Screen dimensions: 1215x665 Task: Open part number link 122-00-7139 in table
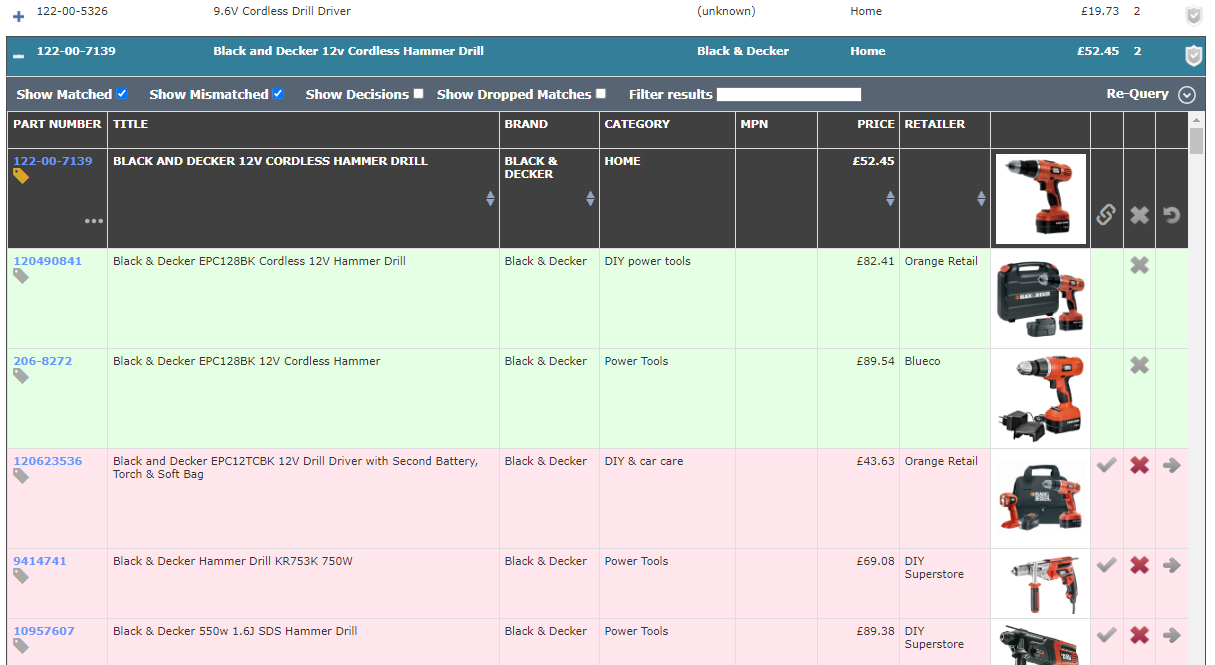point(53,161)
